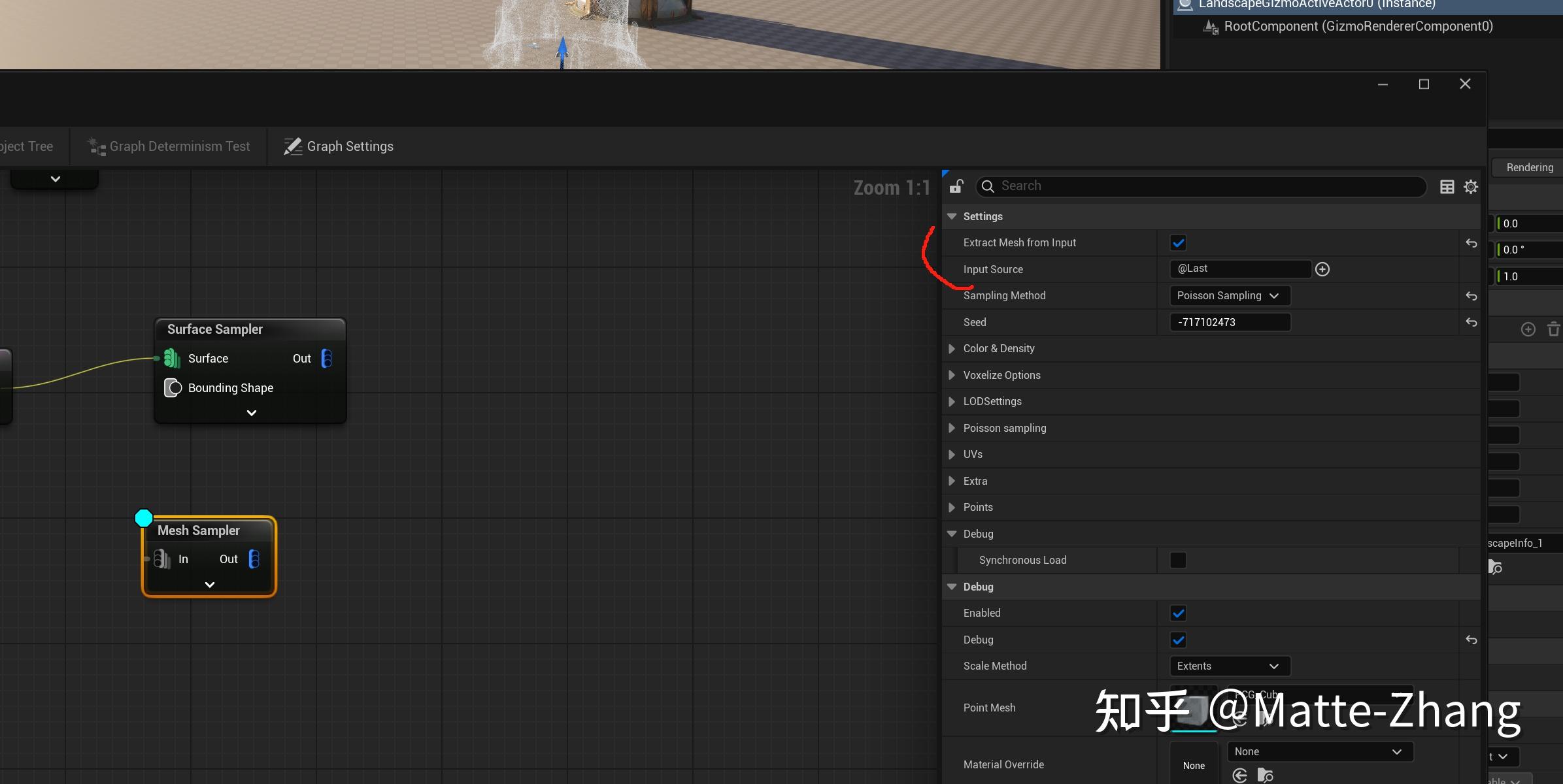
Task: Click the column view icon next to the gear
Action: point(1446,186)
